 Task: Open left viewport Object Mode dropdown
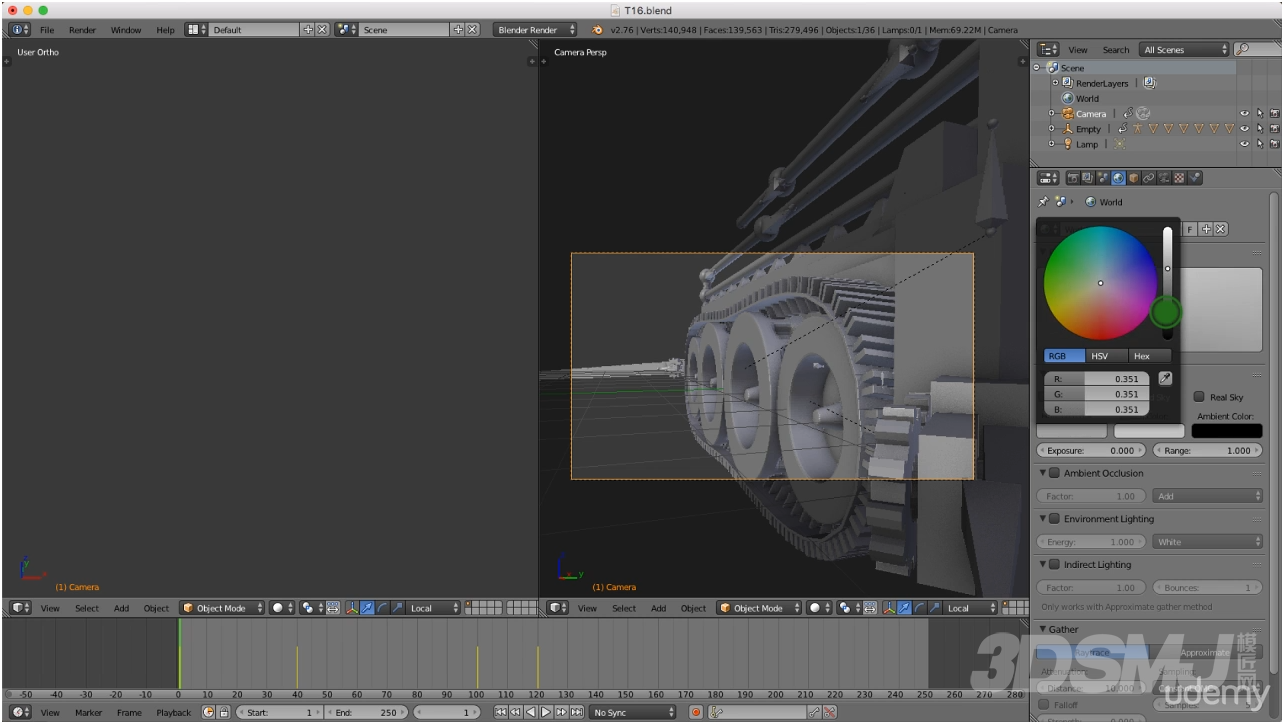pyautogui.click(x=222, y=608)
